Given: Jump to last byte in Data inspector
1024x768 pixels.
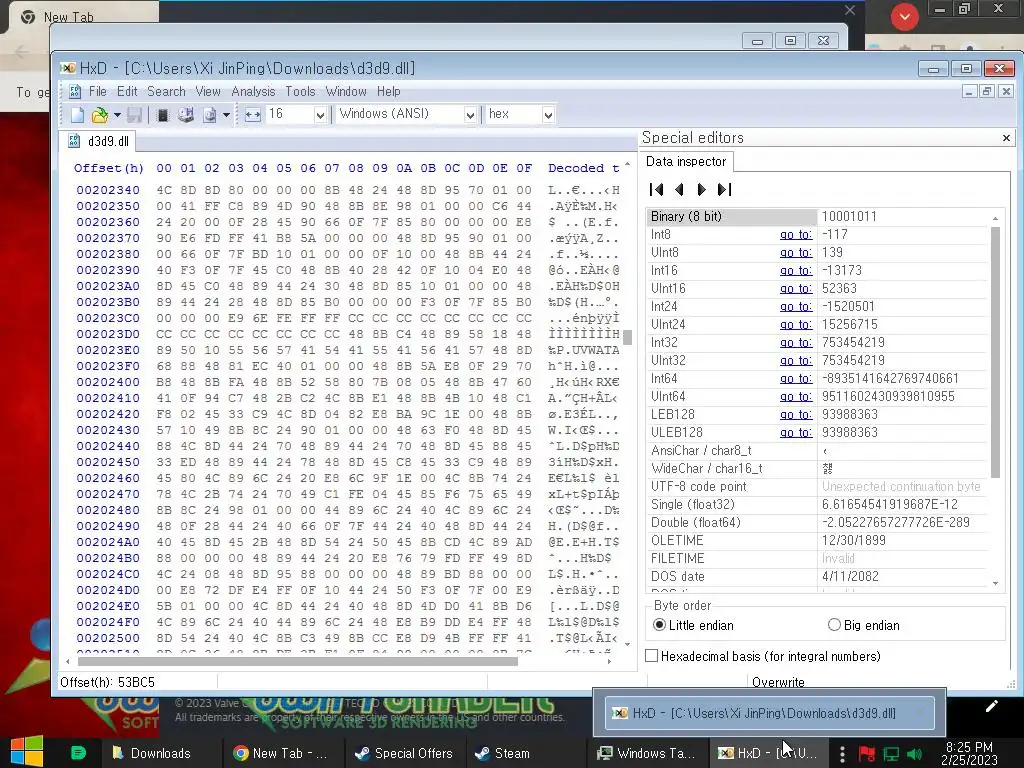Looking at the screenshot, I should coord(724,189).
